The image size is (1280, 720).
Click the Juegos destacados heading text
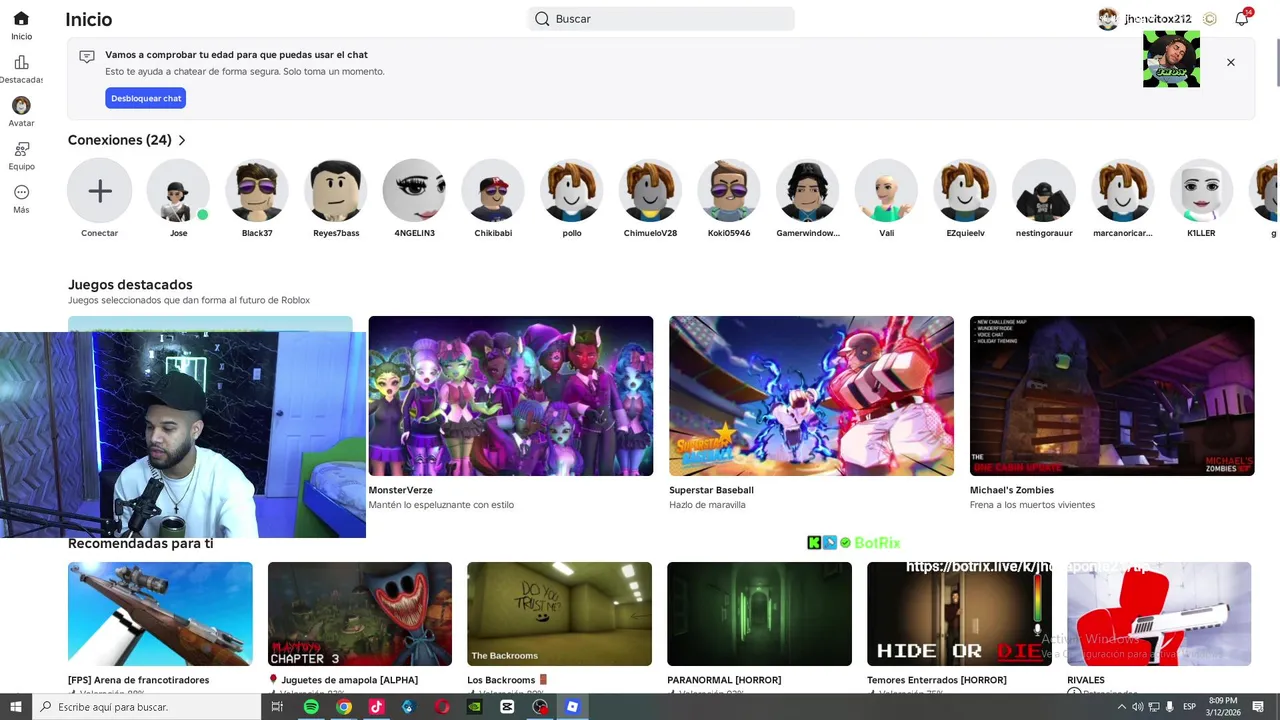[130, 285]
